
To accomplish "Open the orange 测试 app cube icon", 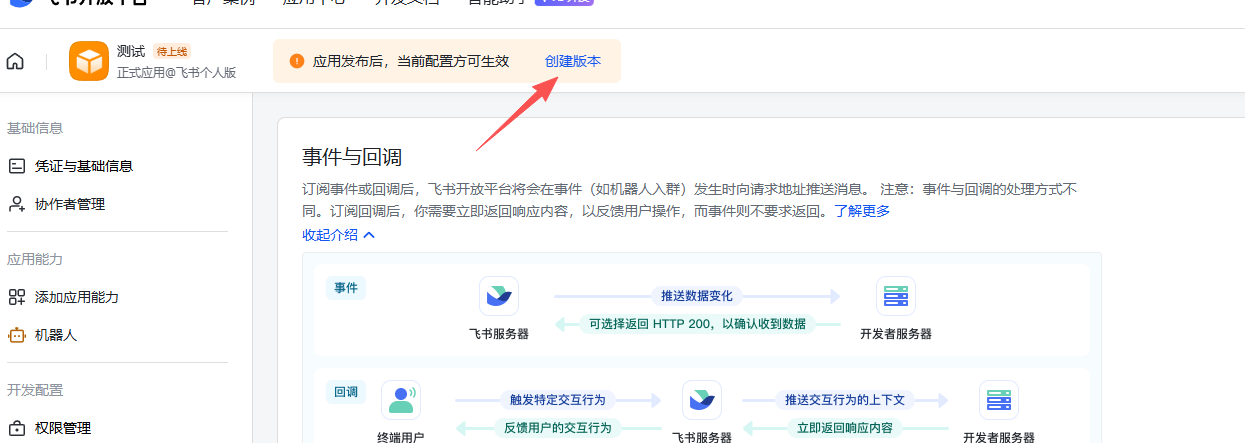I will [x=89, y=61].
